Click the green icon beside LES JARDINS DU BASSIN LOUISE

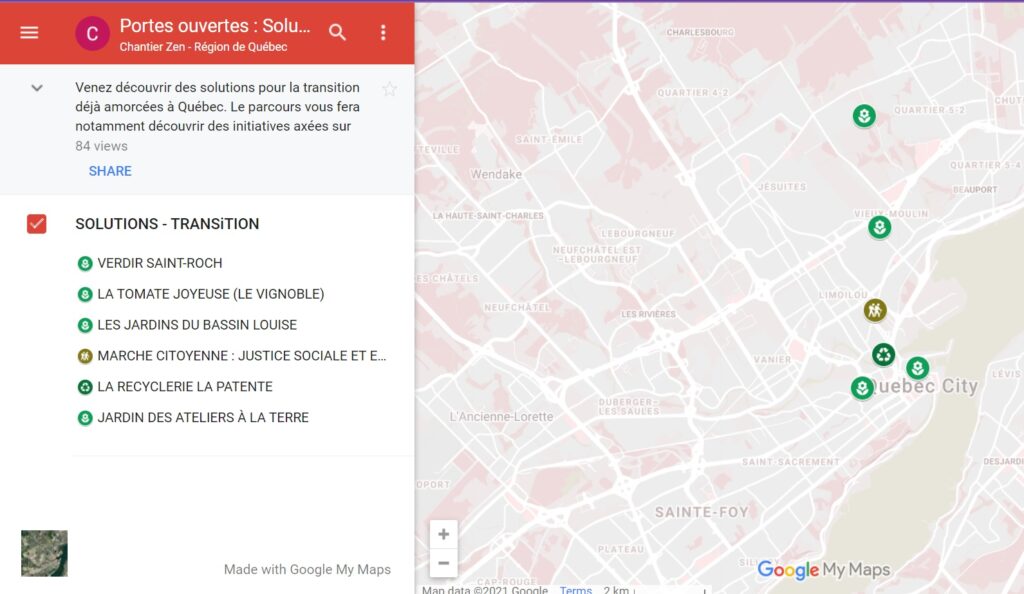tap(85, 325)
